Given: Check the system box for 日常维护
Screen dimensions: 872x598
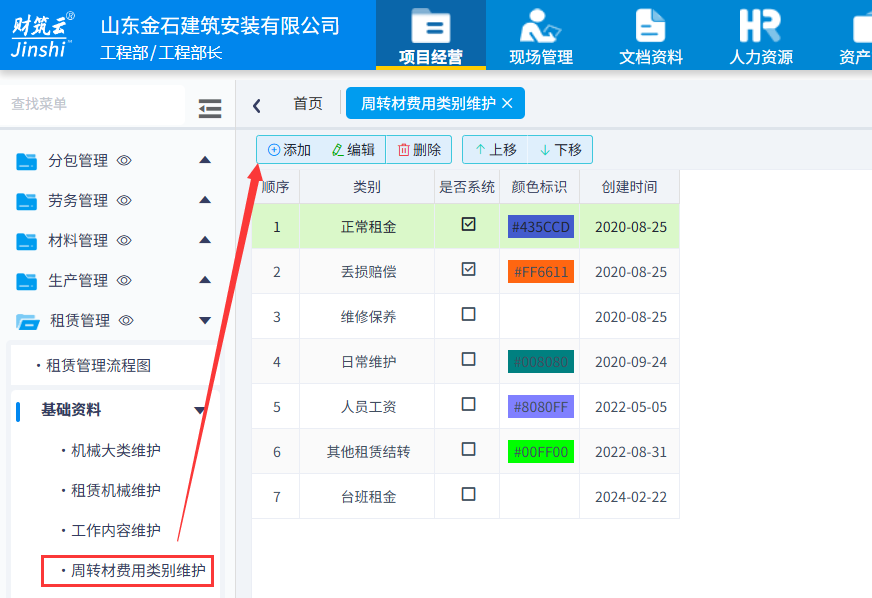Looking at the screenshot, I should coord(468,359).
